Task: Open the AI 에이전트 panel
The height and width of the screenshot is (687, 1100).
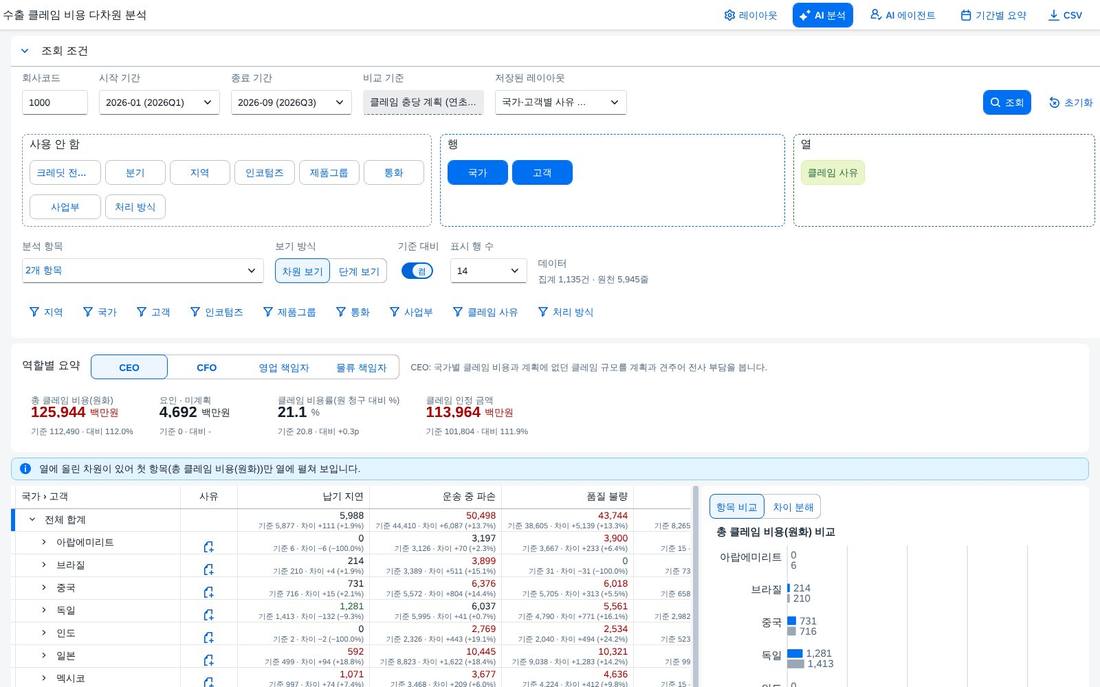Action: tap(903, 15)
